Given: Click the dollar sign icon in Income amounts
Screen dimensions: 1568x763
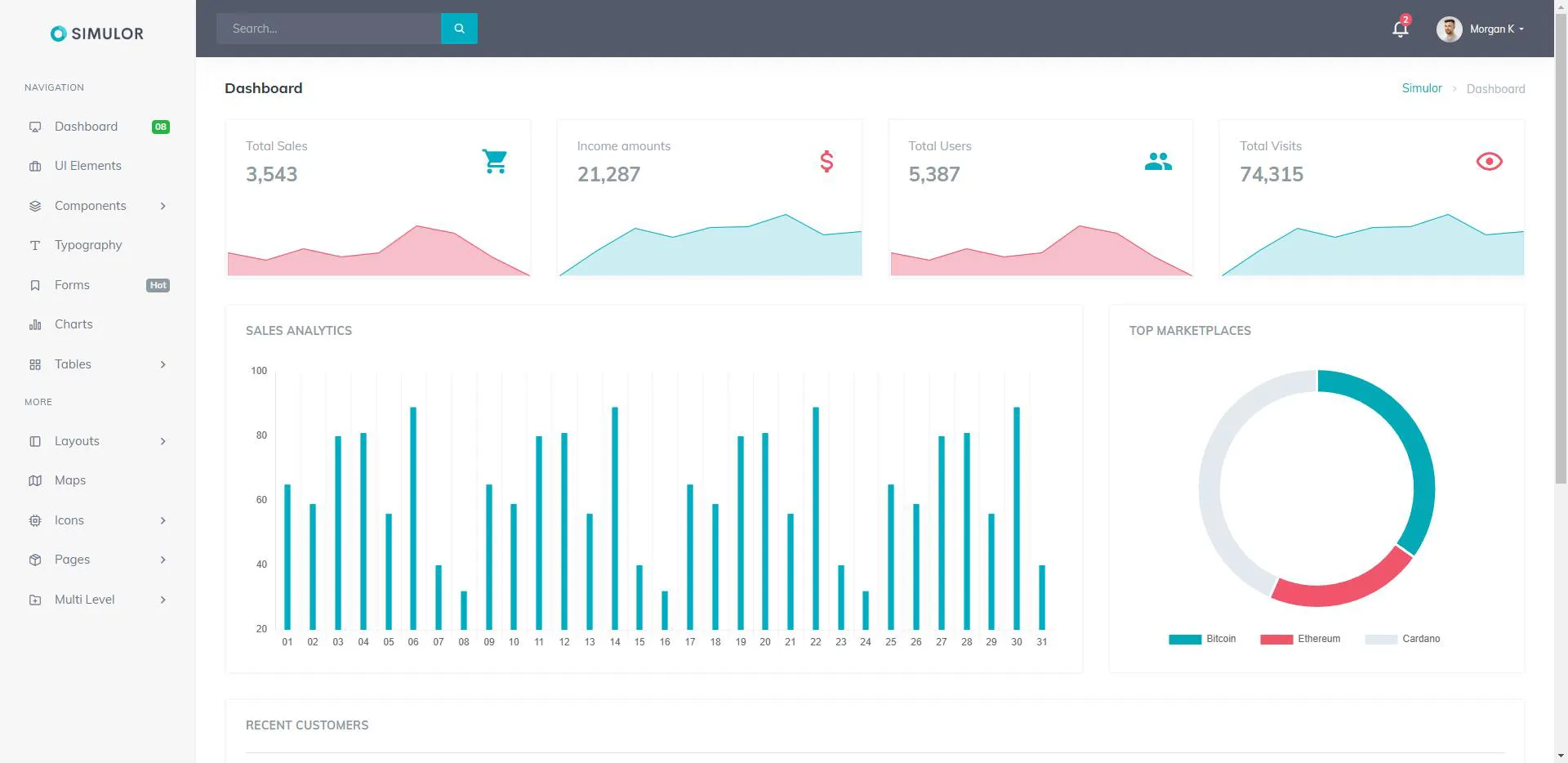Looking at the screenshot, I should tap(826, 161).
